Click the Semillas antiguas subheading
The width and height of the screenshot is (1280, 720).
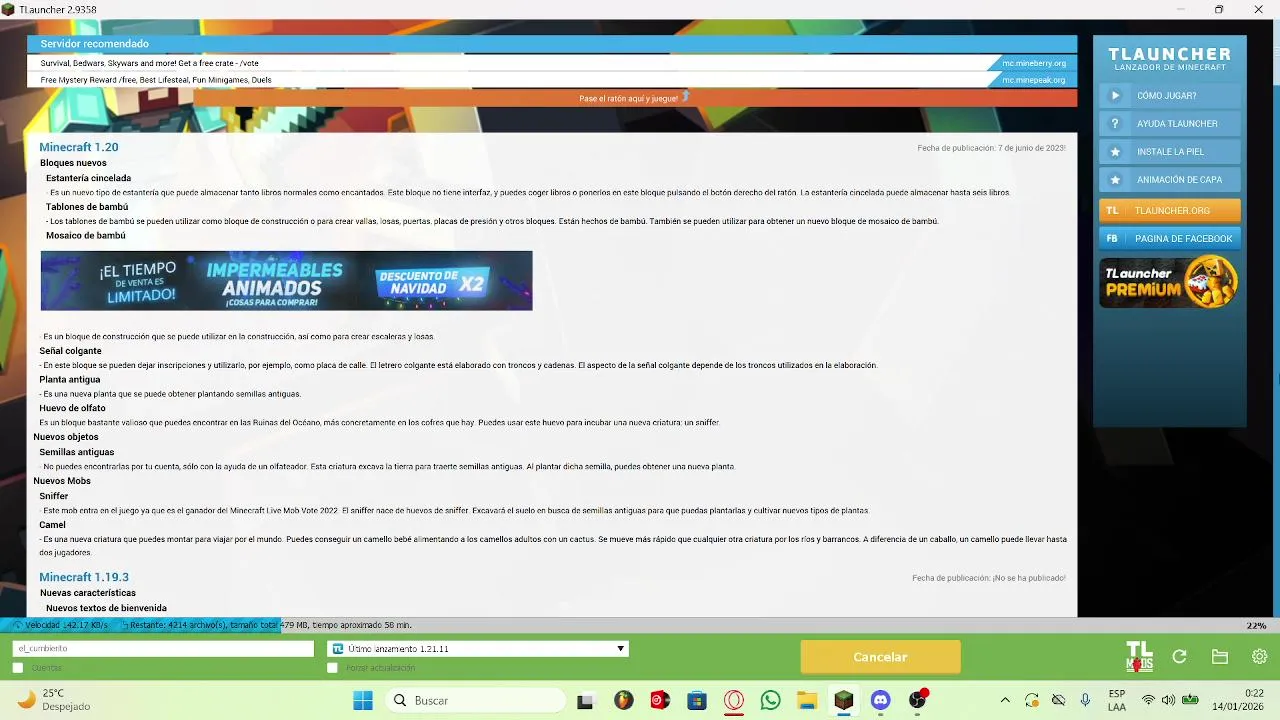(x=77, y=452)
